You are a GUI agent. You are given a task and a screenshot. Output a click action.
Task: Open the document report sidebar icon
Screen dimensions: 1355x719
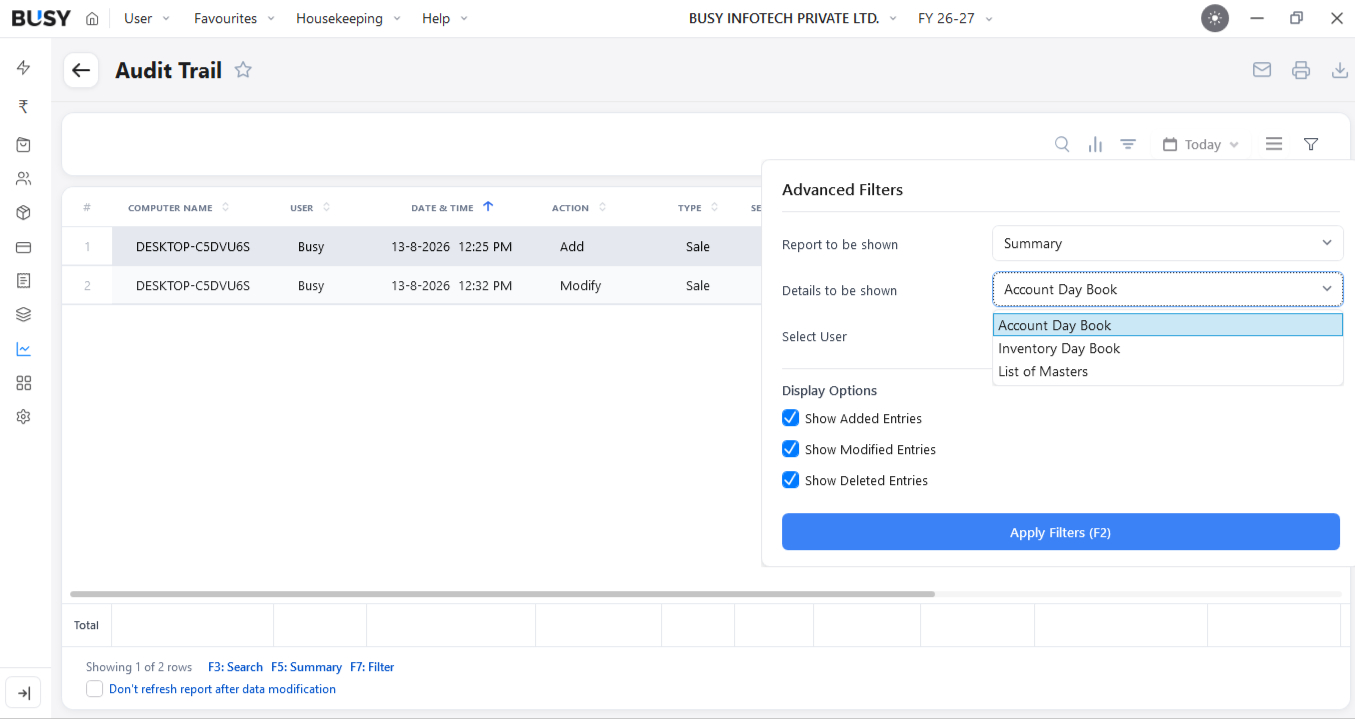(24, 281)
